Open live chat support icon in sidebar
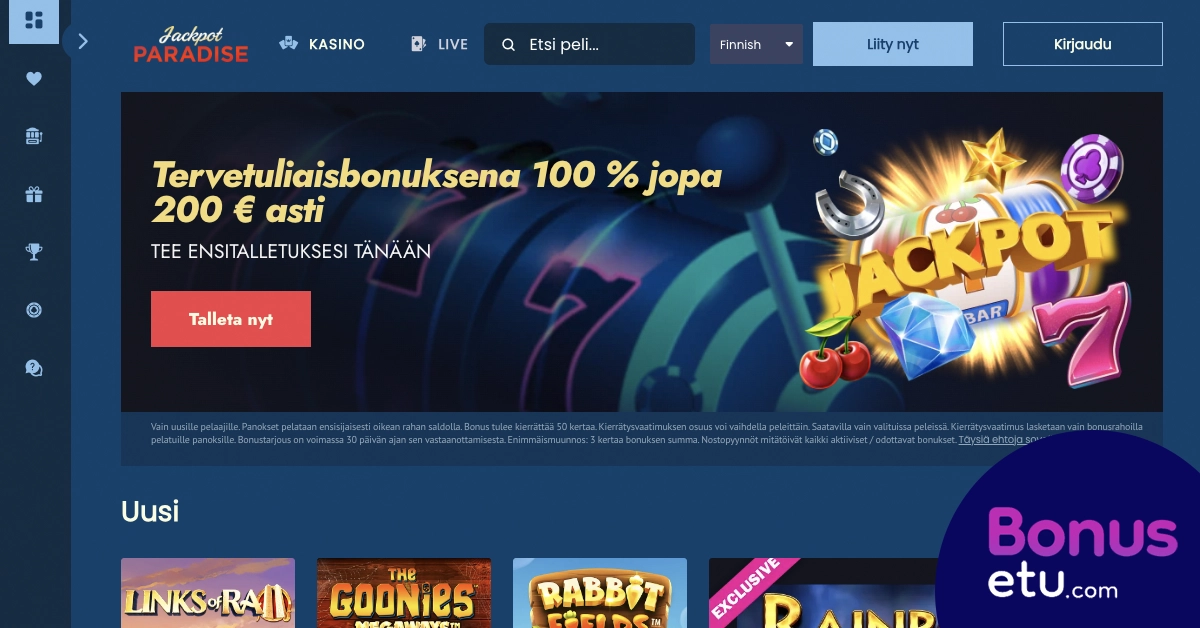Viewport: 1200px width, 628px height. [34, 368]
